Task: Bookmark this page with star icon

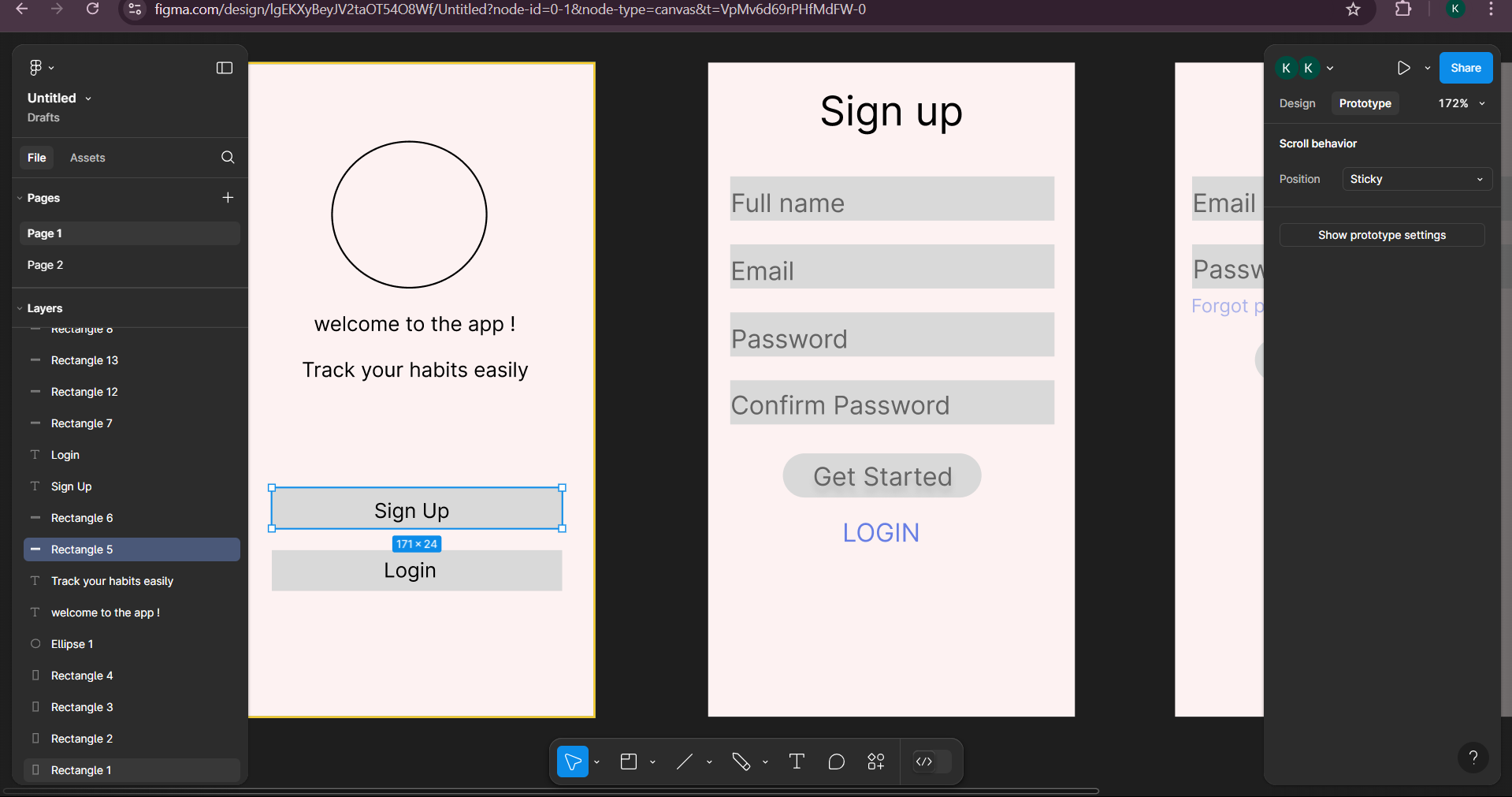Action: [x=1353, y=9]
